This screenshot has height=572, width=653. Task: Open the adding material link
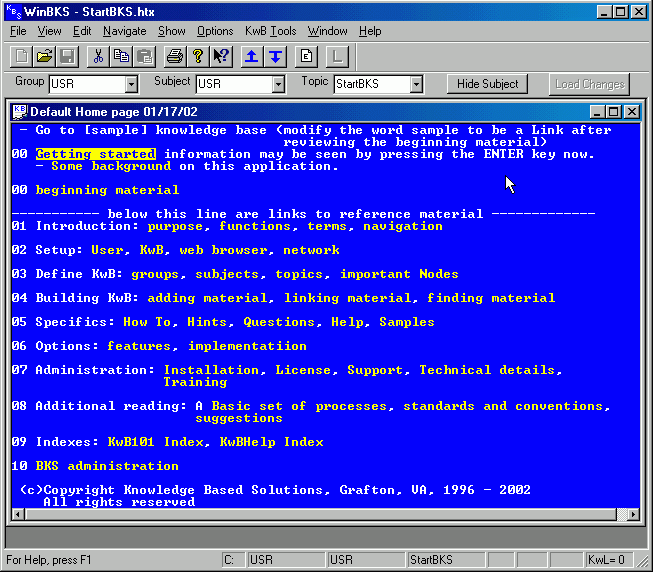pos(207,298)
